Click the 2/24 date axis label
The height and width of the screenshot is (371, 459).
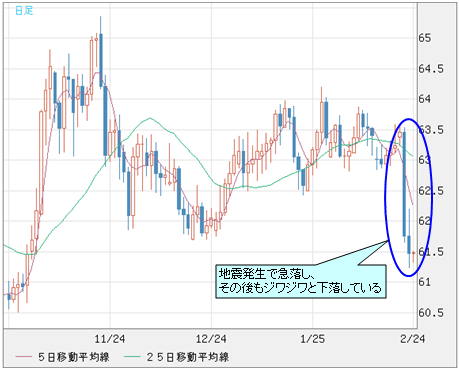point(413,339)
